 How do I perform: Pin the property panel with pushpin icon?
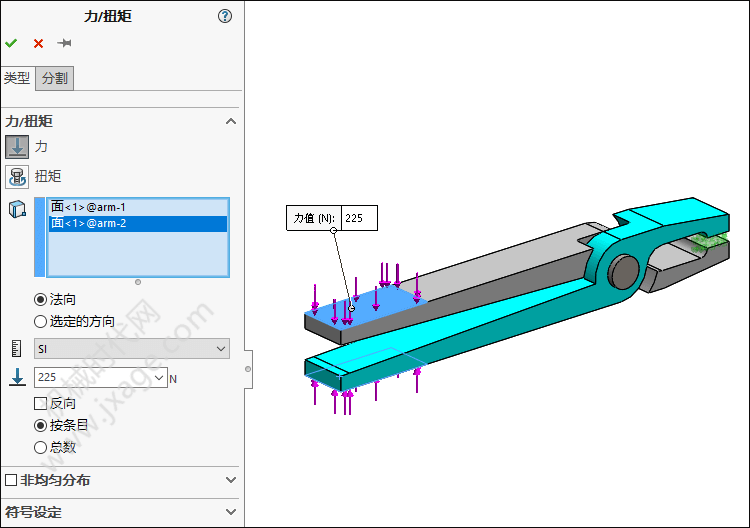click(64, 44)
